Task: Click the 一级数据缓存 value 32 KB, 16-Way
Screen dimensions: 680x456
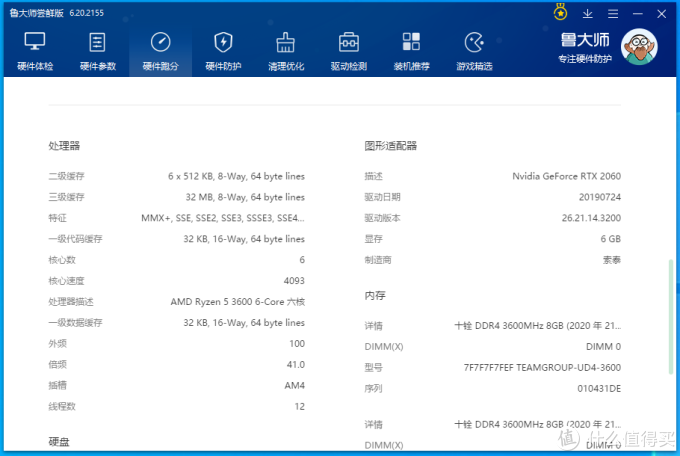Action: [244, 322]
